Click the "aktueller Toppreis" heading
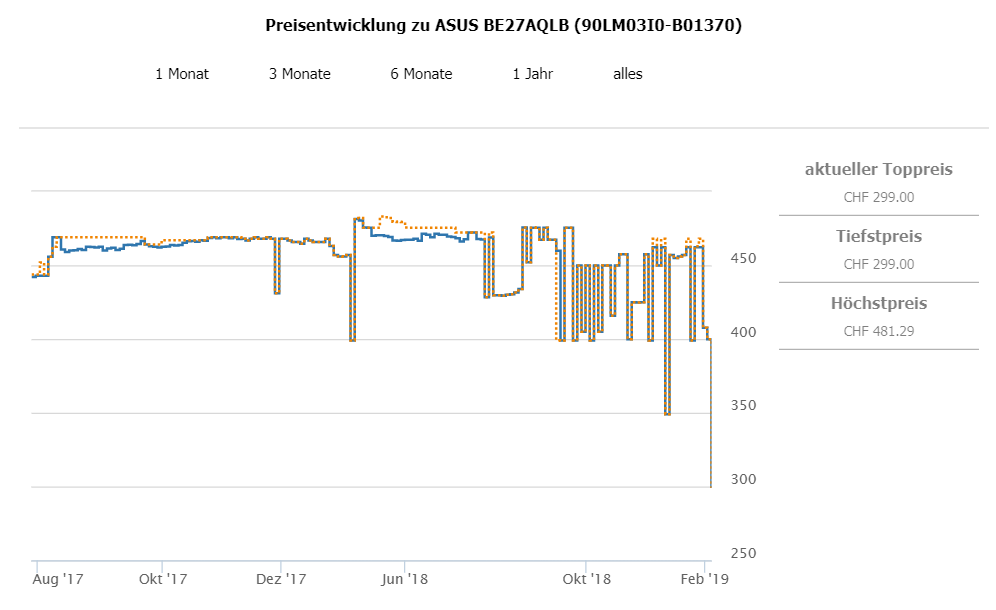The height and width of the screenshot is (610, 996). 878,169
